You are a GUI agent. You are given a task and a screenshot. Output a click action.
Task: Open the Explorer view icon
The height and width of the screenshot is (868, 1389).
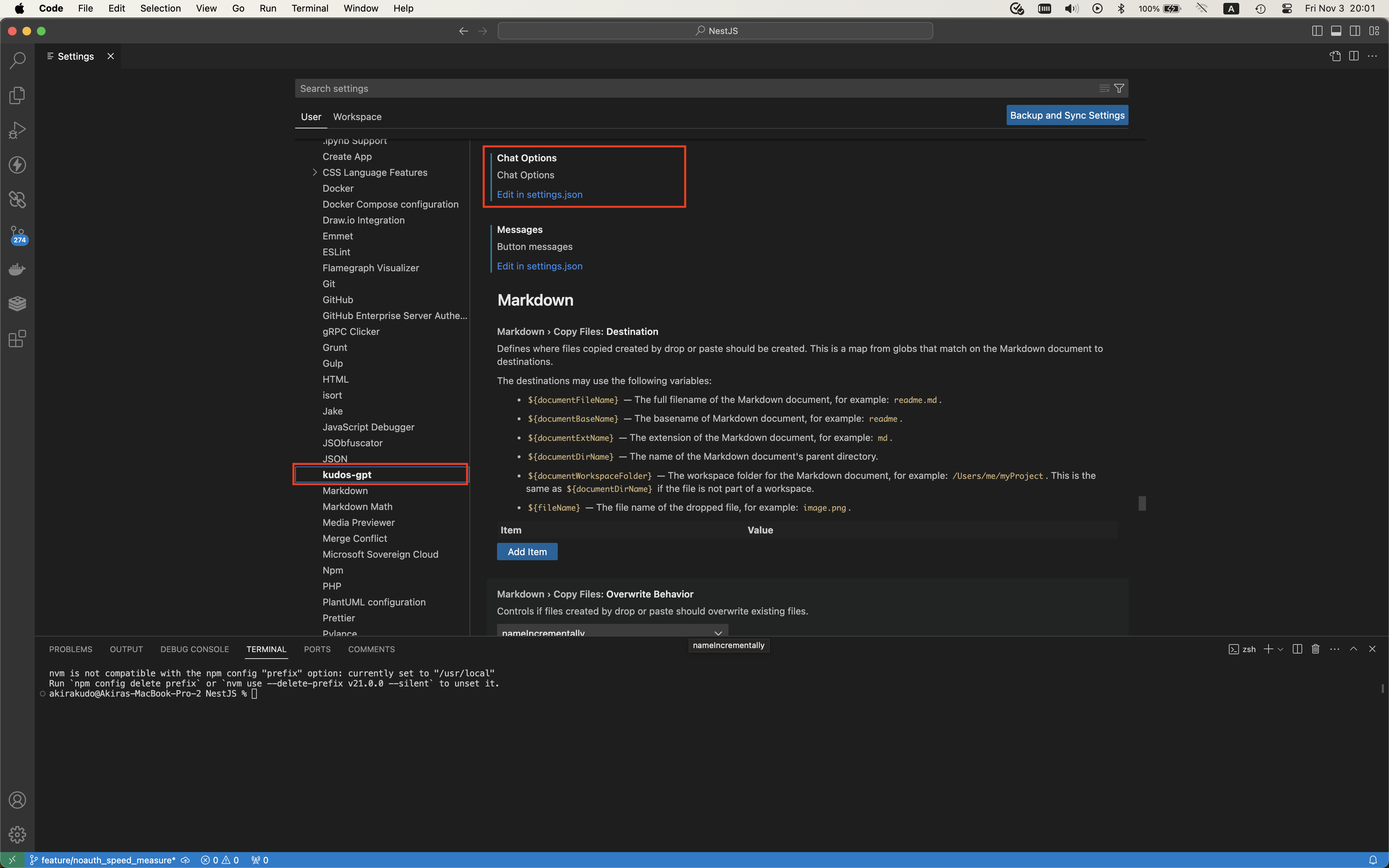tap(17, 95)
